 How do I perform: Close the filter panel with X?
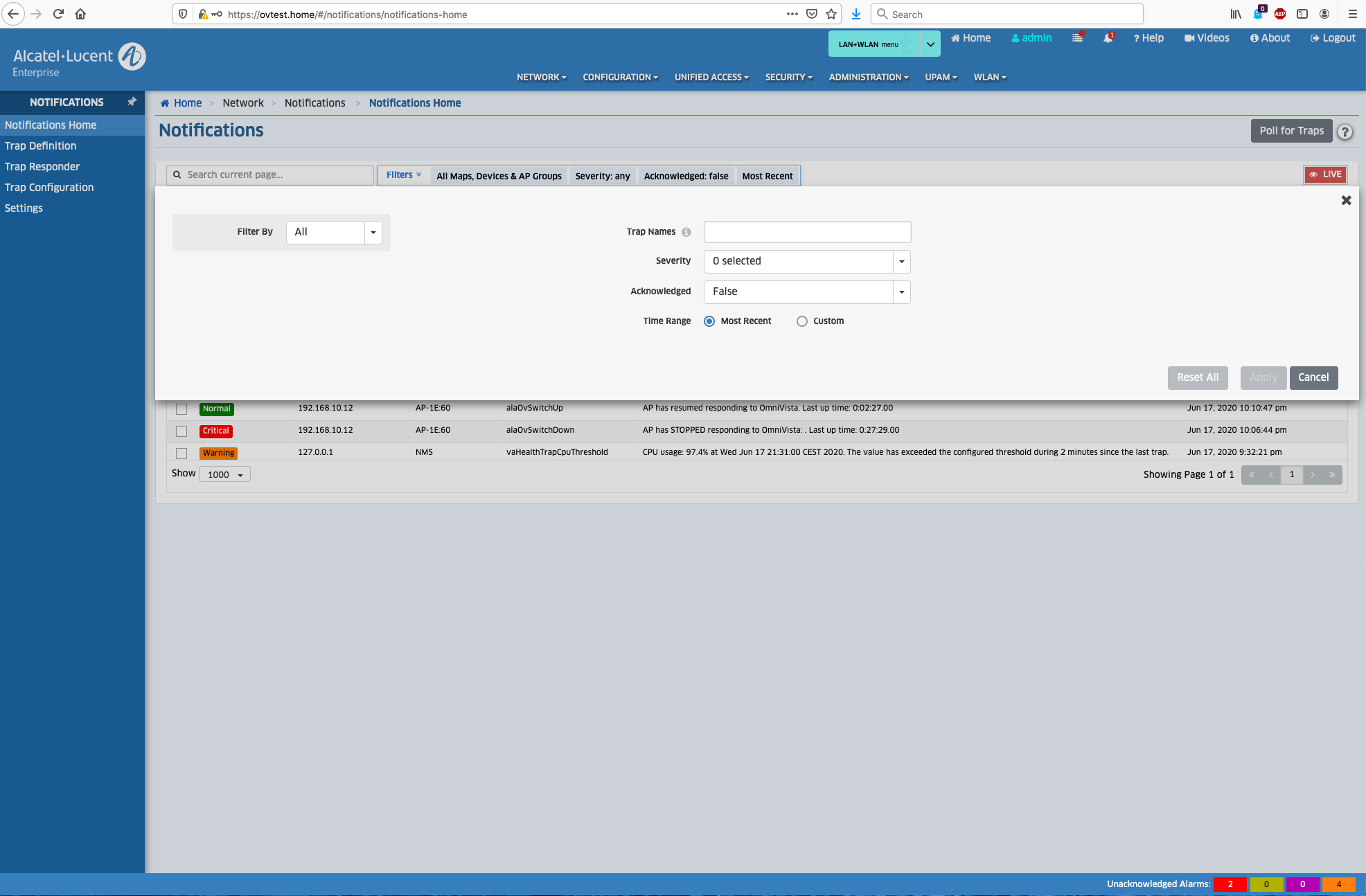(x=1346, y=200)
